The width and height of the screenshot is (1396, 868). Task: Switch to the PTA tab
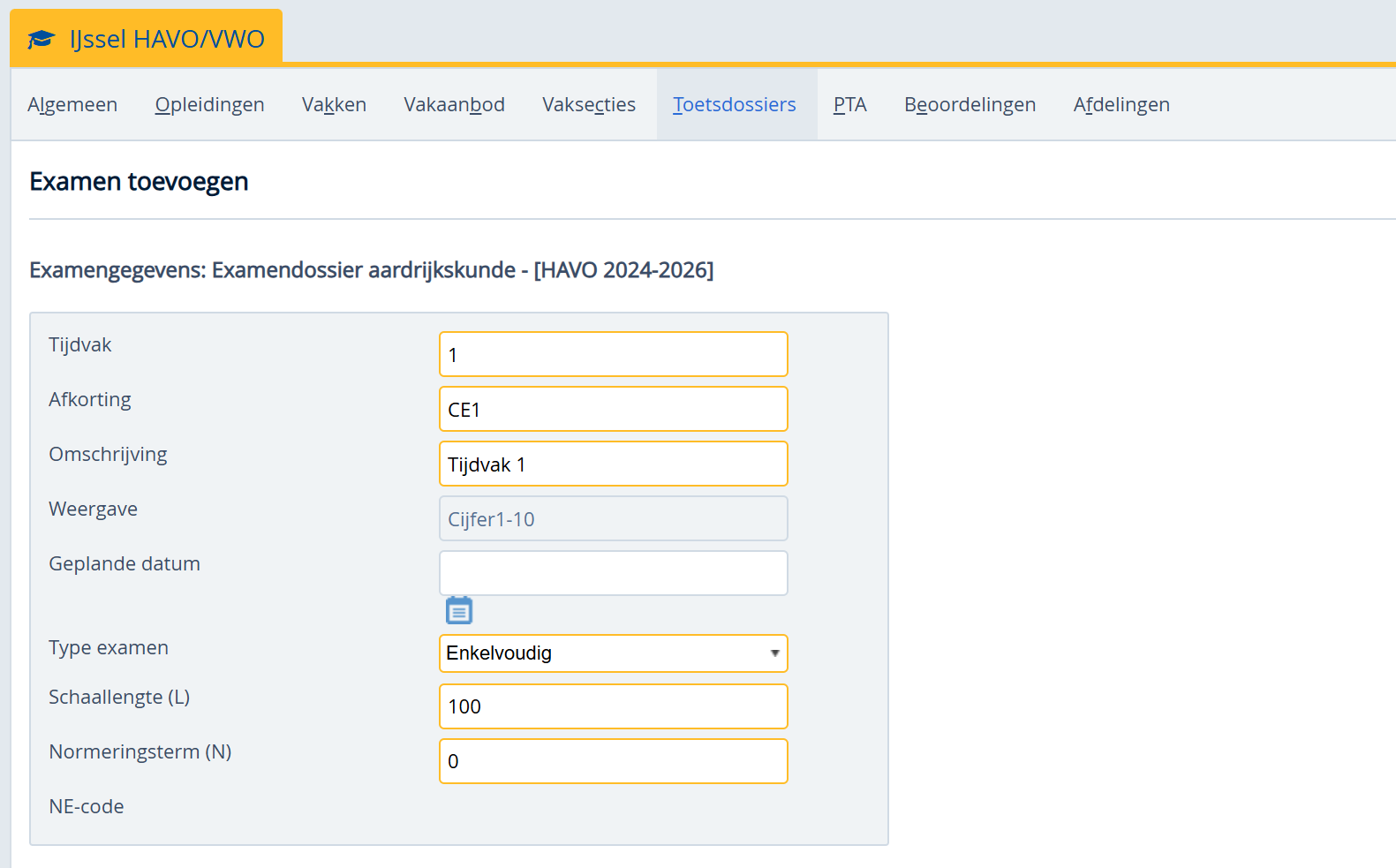(x=849, y=105)
